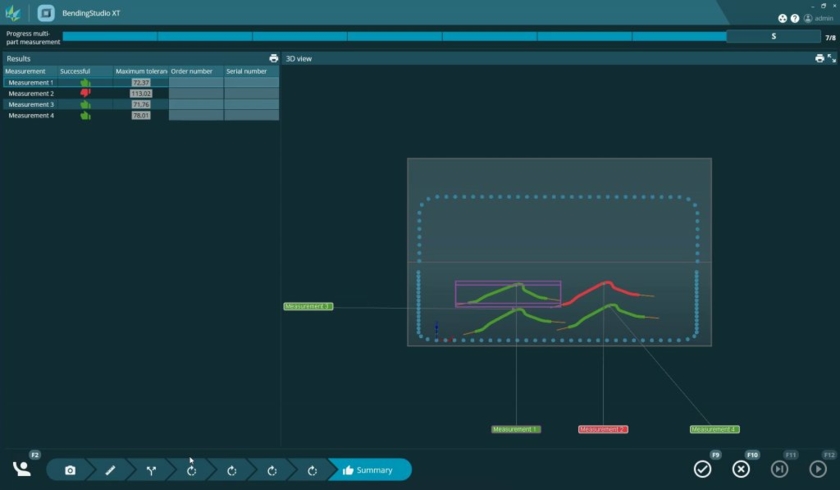
Task: Open the admin user account icon
Action: 808,18
